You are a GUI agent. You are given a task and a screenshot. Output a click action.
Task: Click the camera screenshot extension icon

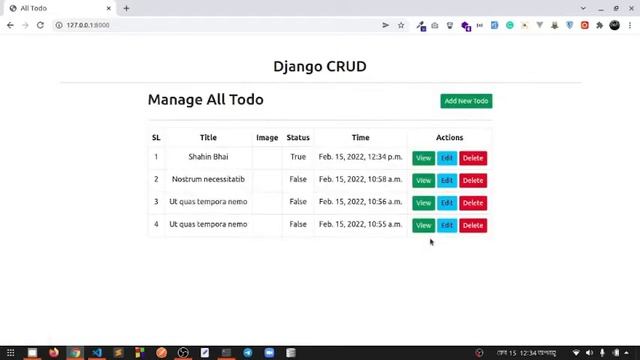(x=435, y=25)
